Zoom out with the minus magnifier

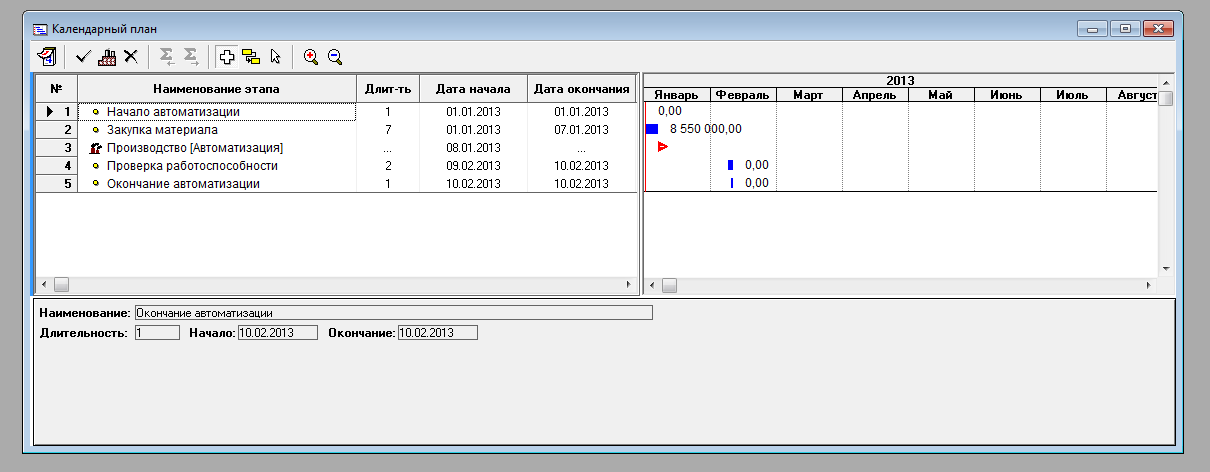click(335, 57)
